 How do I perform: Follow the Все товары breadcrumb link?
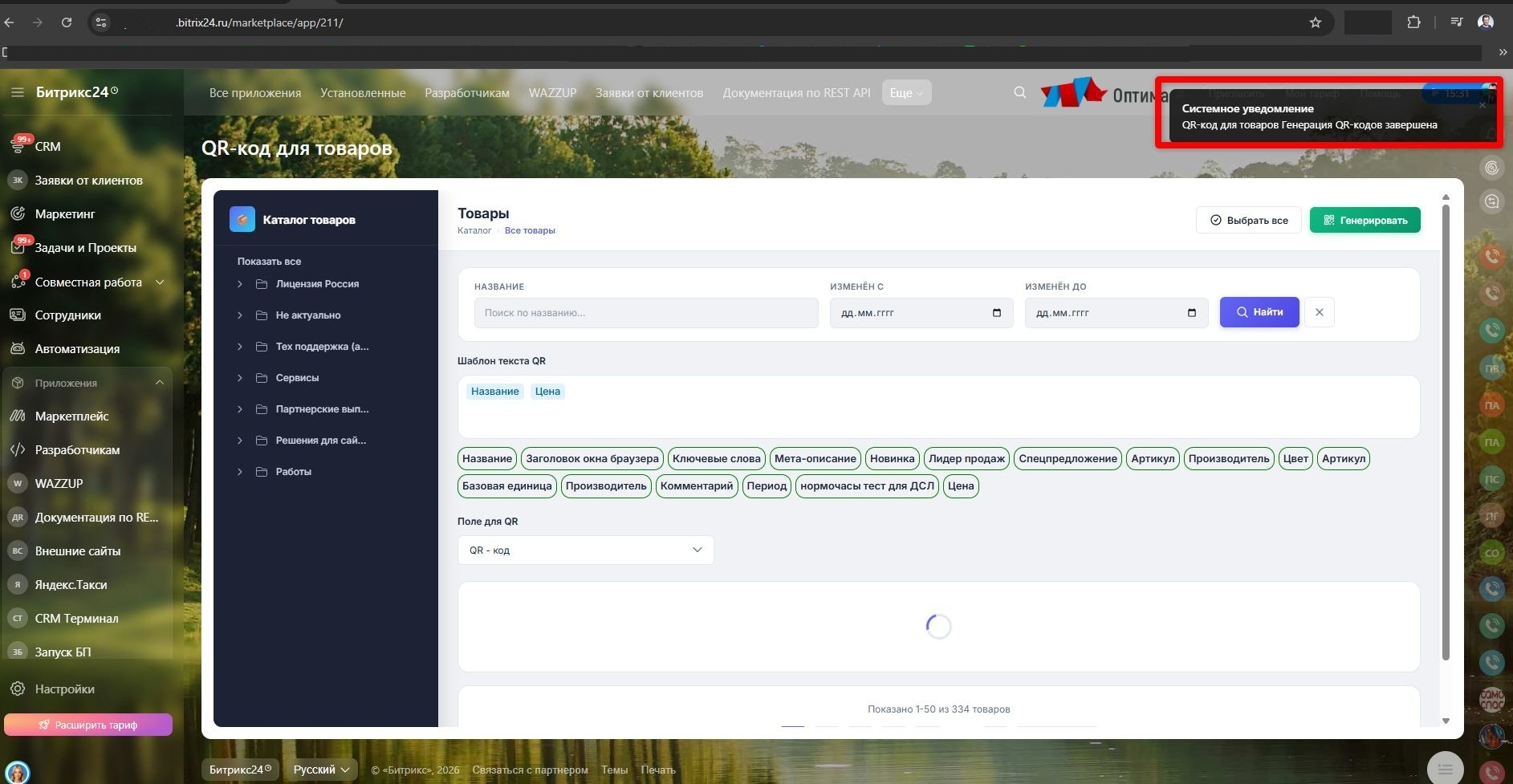tap(530, 230)
